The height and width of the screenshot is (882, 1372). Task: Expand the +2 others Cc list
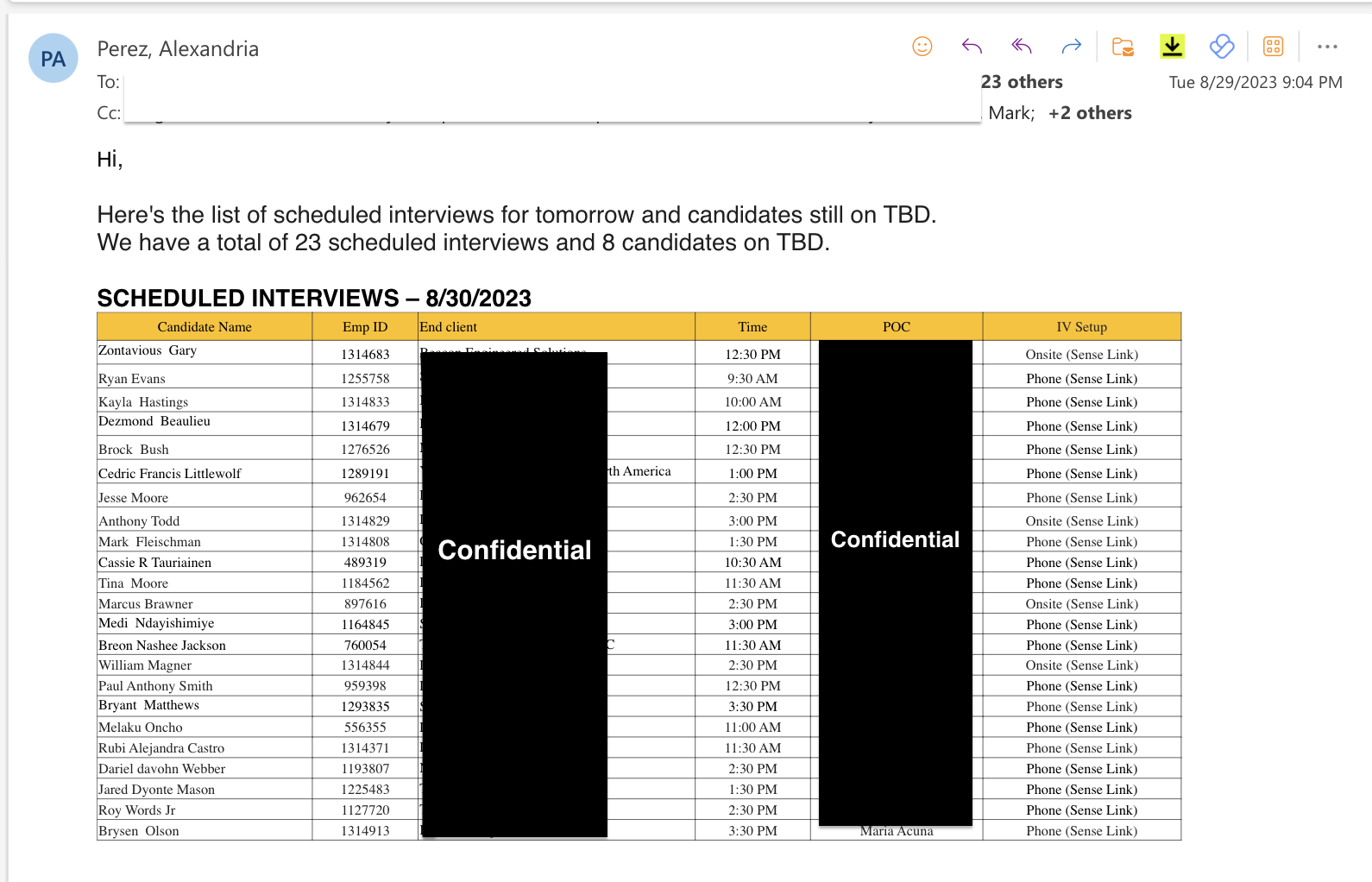[x=1090, y=113]
